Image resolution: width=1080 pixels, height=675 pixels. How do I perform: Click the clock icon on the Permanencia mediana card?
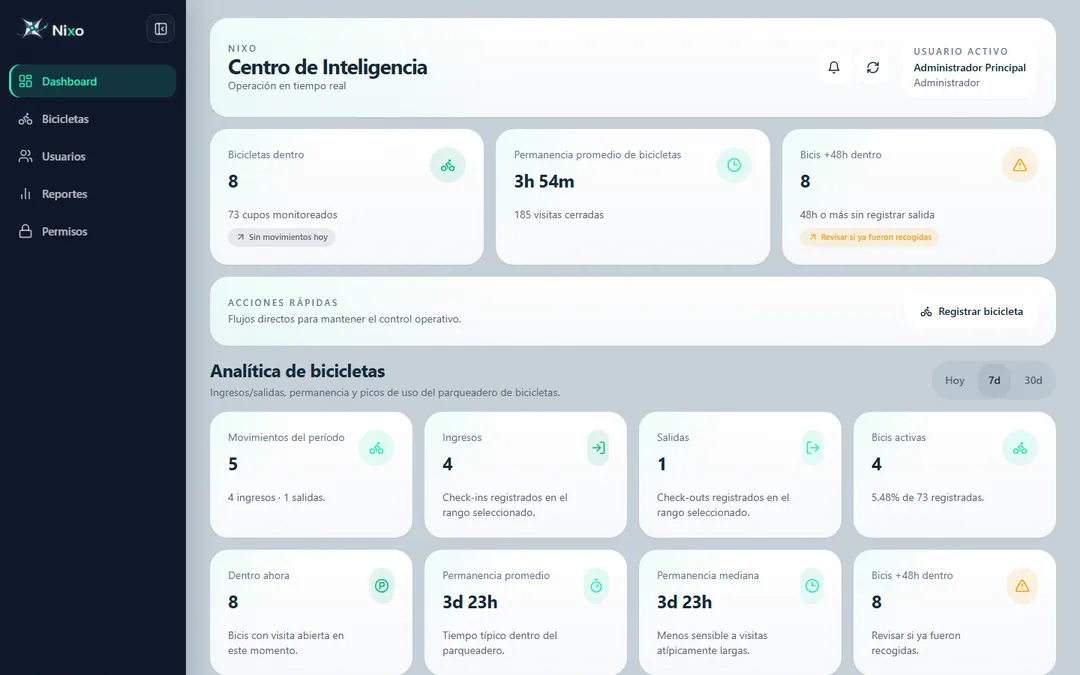pos(812,586)
